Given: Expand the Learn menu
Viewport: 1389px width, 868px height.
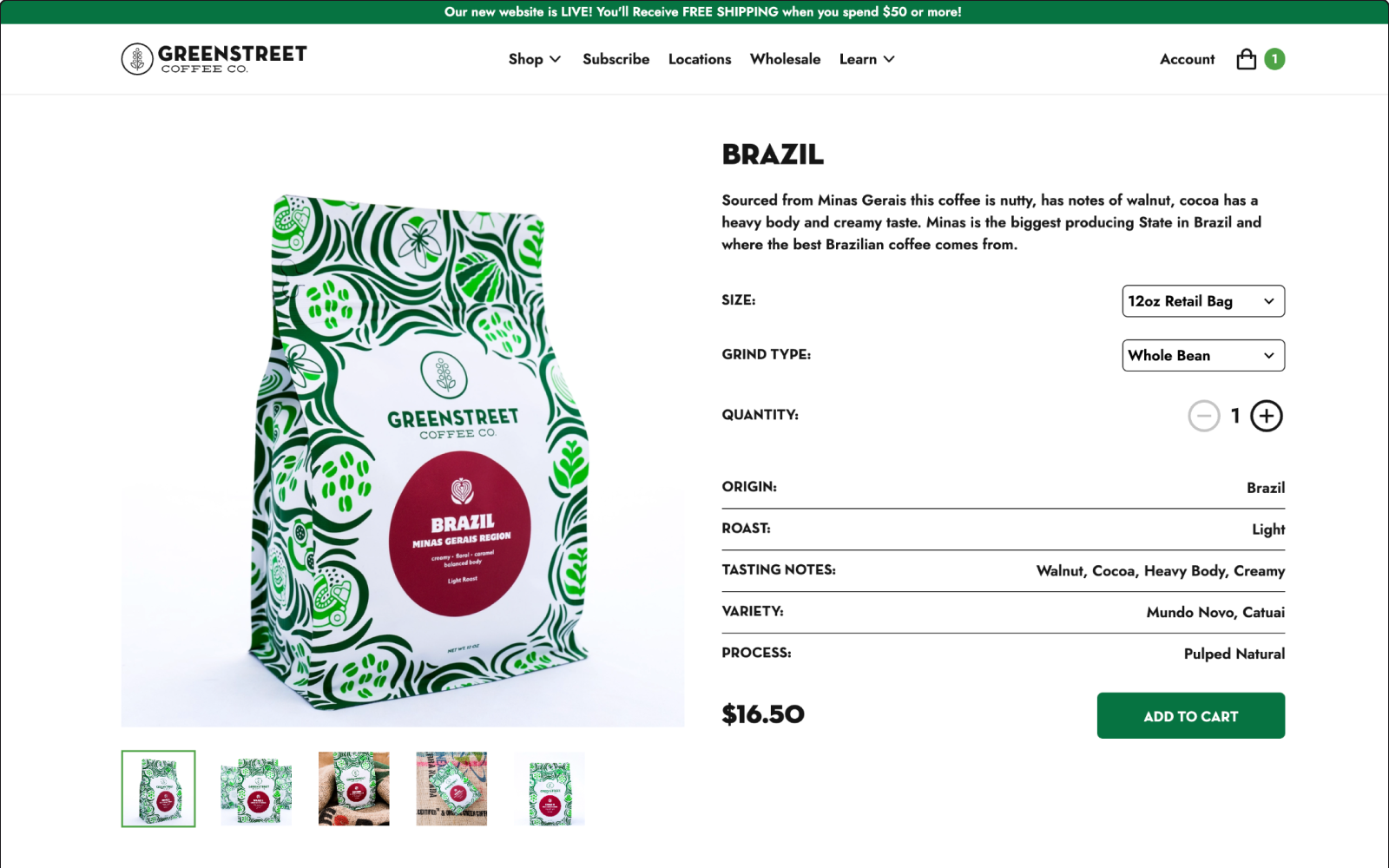Looking at the screenshot, I should (x=866, y=59).
